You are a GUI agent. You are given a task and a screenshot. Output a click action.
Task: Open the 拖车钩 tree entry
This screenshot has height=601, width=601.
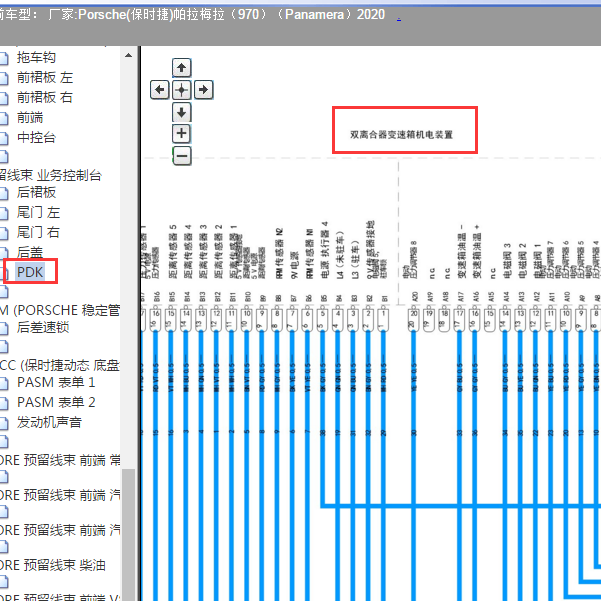[36, 57]
